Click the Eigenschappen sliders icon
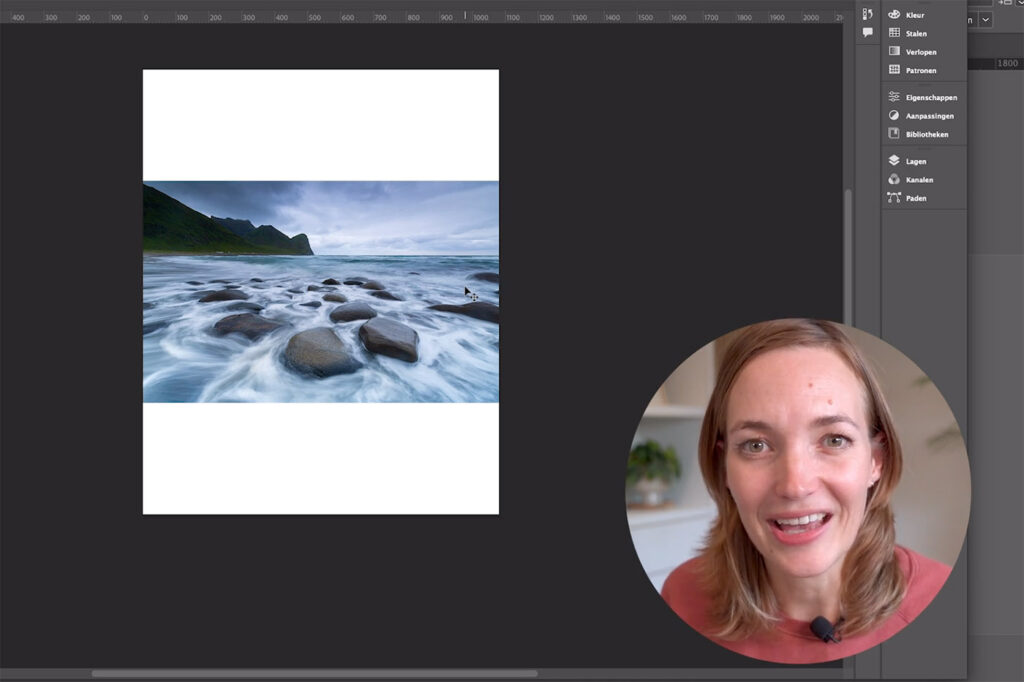Screen dimensions: 1024x682 [894, 97]
